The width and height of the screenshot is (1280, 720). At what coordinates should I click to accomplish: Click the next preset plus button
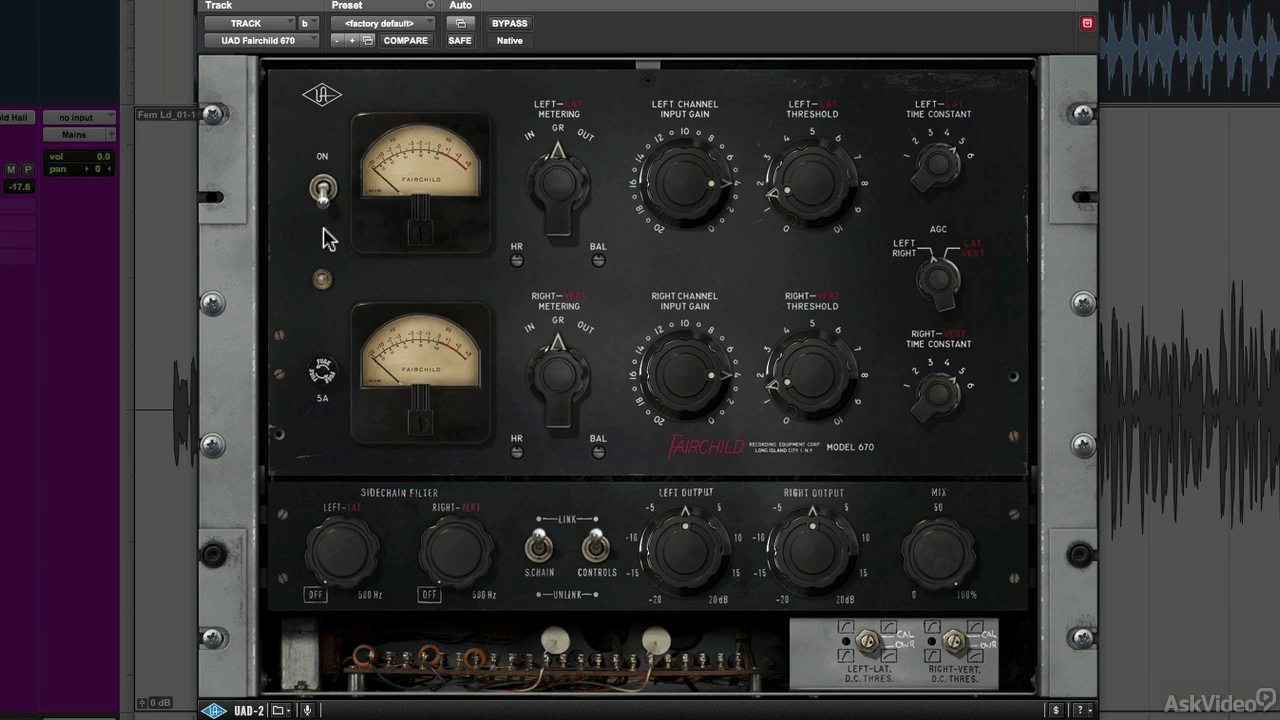pos(352,41)
